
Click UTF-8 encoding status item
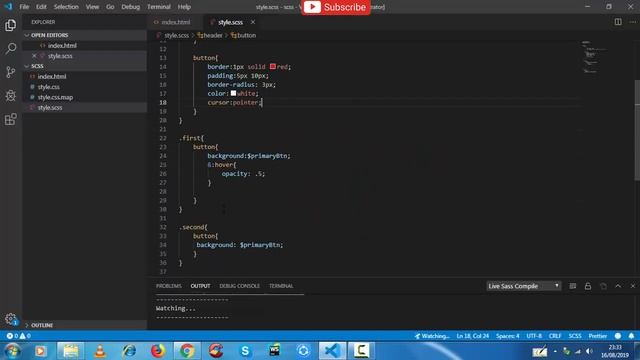(534, 336)
